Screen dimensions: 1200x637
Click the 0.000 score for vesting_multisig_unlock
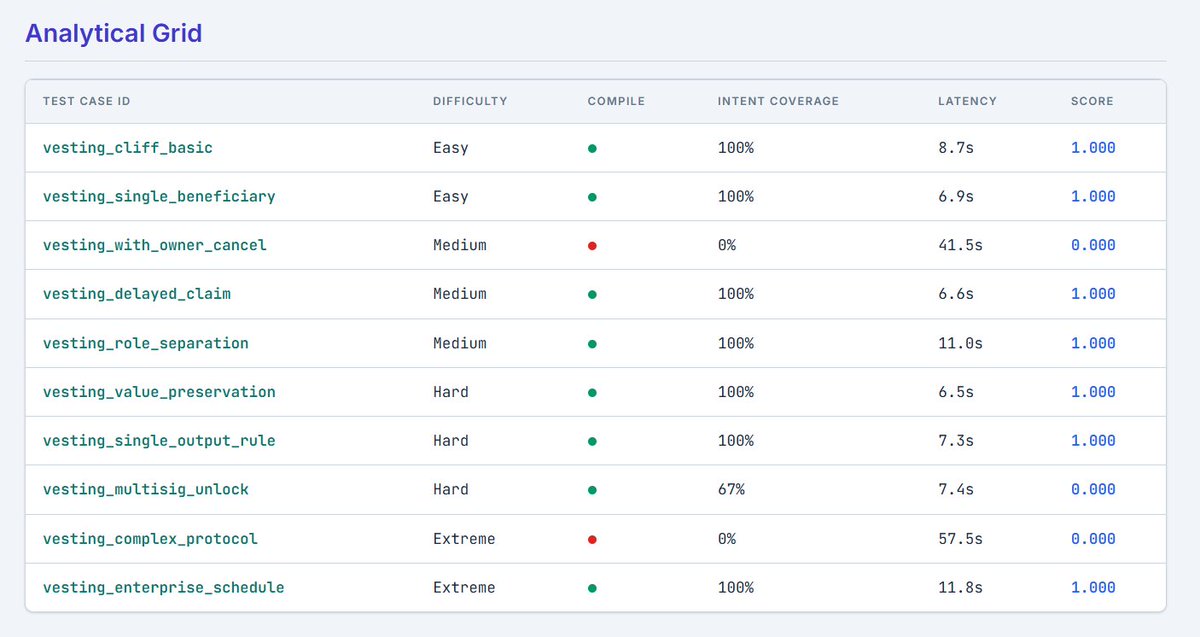click(1093, 490)
